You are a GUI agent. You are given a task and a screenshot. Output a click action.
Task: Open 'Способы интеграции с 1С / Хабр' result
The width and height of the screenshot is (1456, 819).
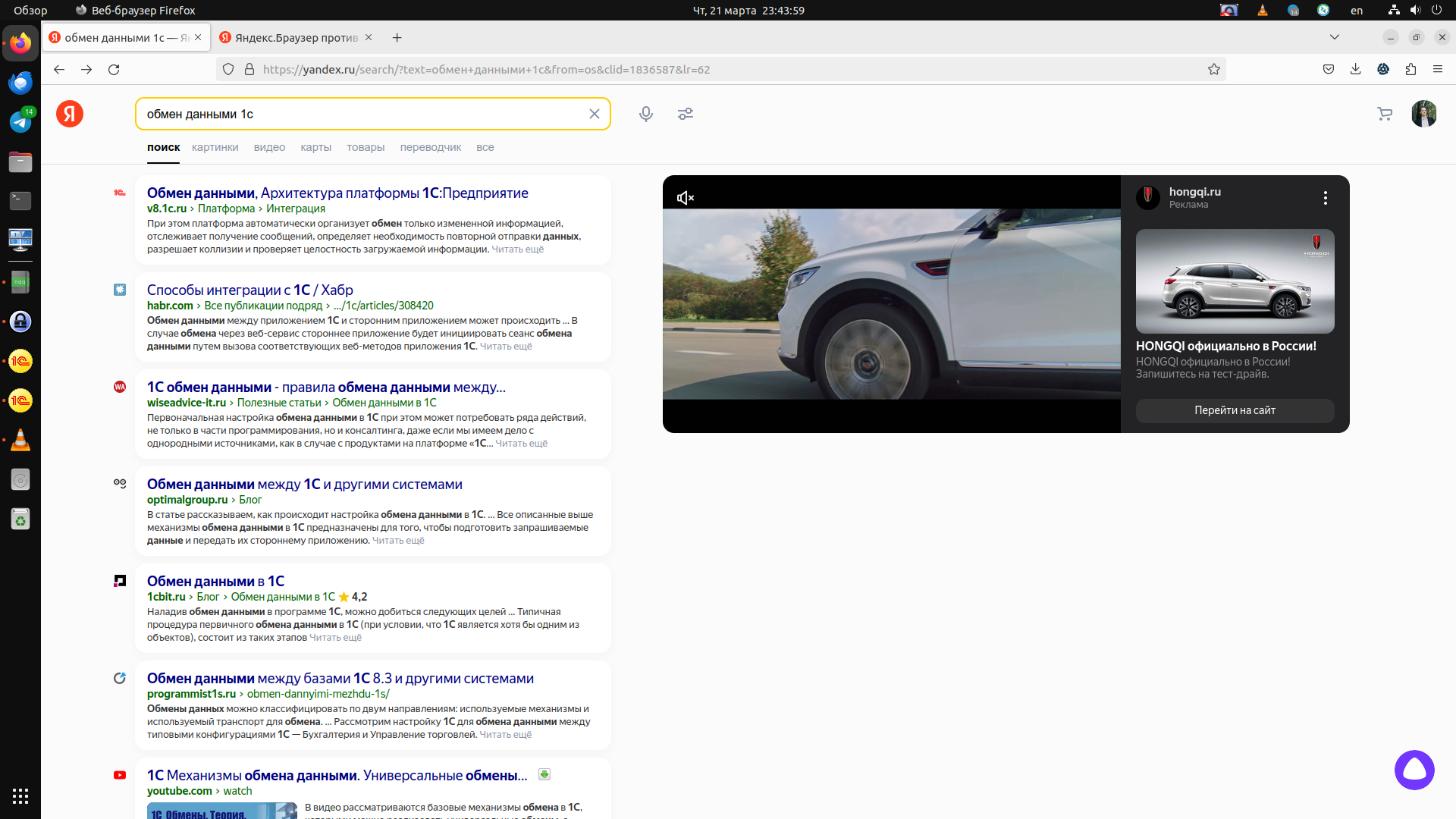250,290
